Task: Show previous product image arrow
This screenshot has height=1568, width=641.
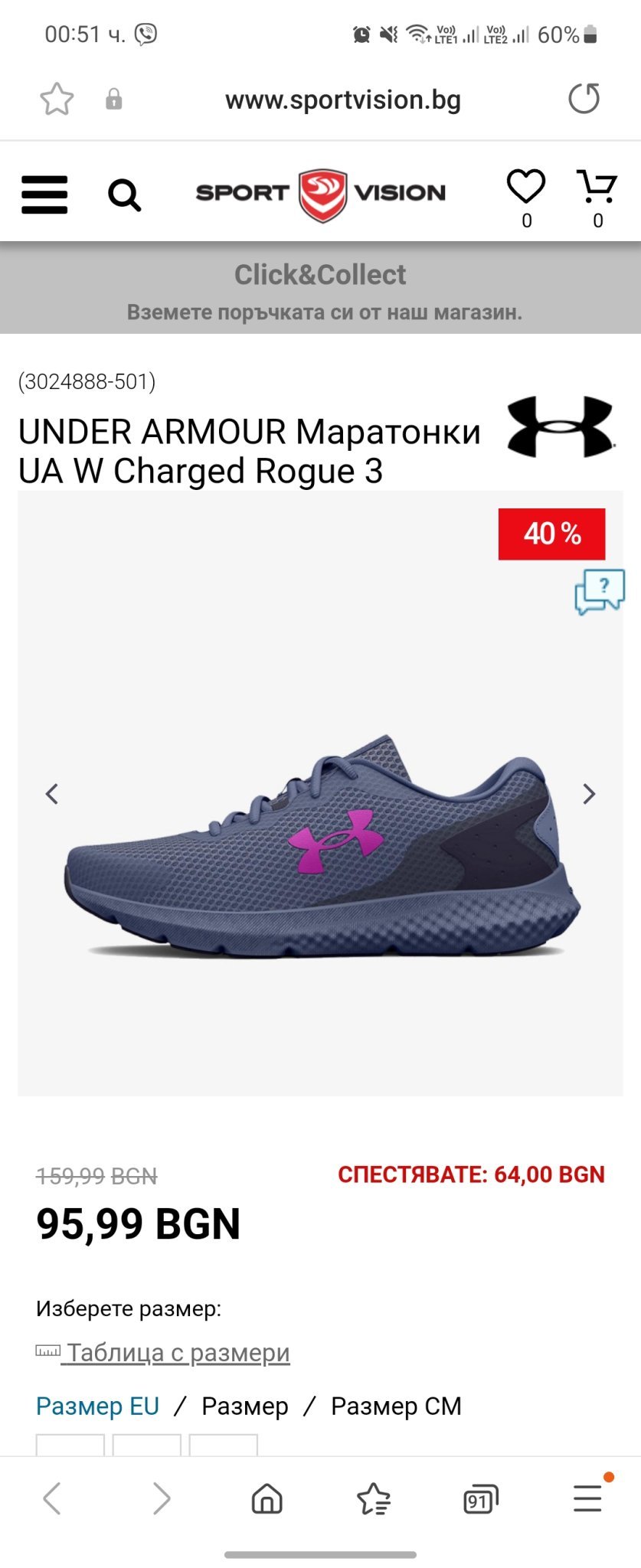Action: [x=52, y=794]
